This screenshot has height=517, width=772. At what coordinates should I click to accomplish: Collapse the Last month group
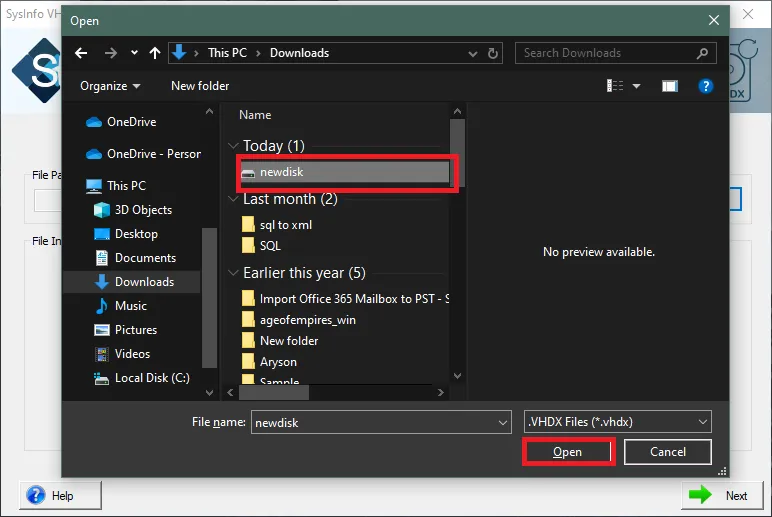(x=234, y=200)
